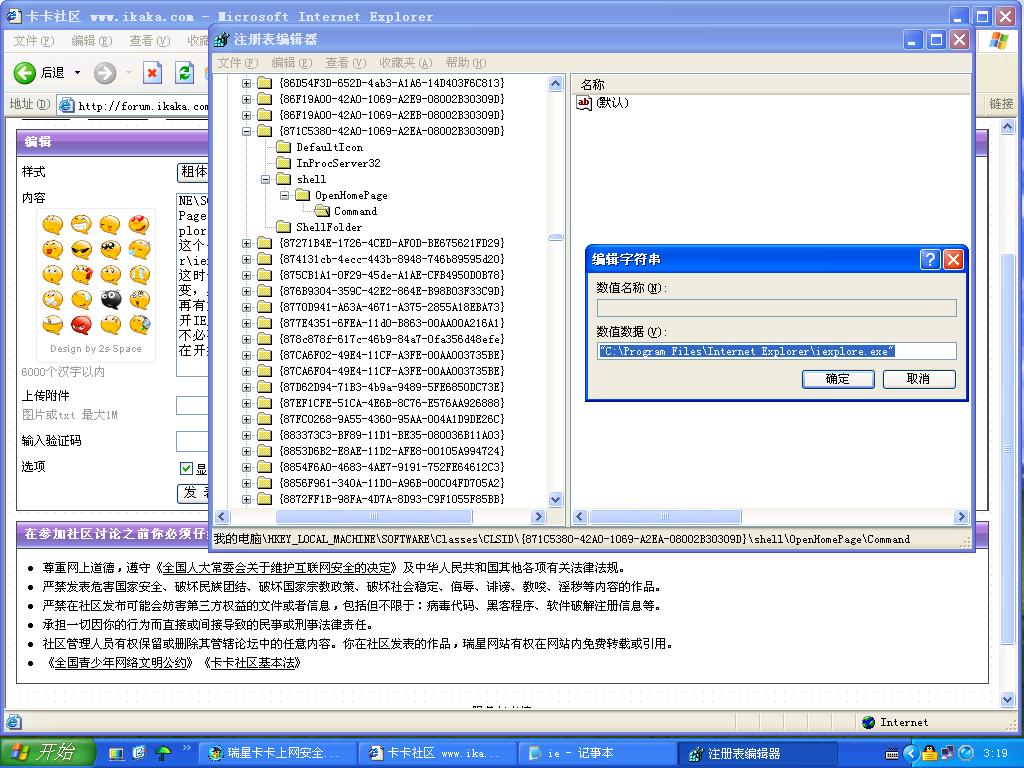Open the IE Back button history dropdown arrow
This screenshot has height=768, width=1024.
pyautogui.click(x=77, y=72)
